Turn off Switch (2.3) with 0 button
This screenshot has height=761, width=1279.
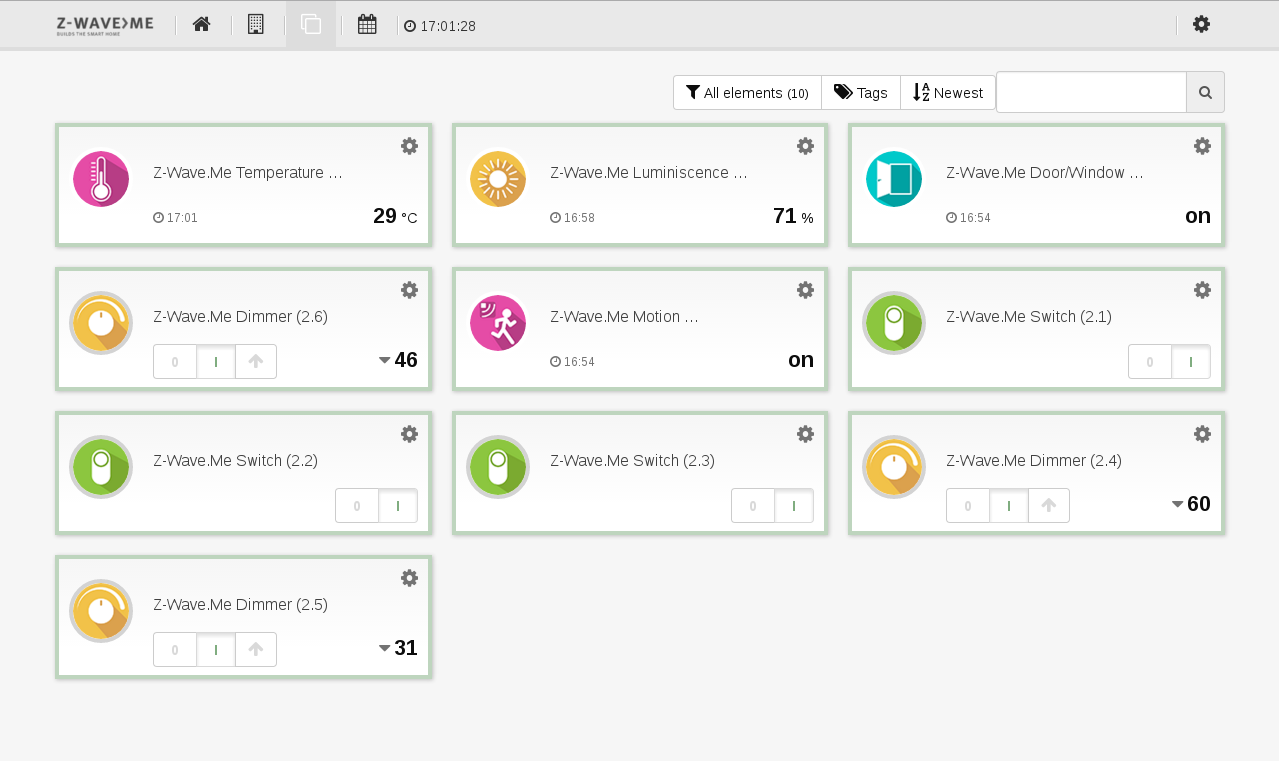click(x=753, y=506)
